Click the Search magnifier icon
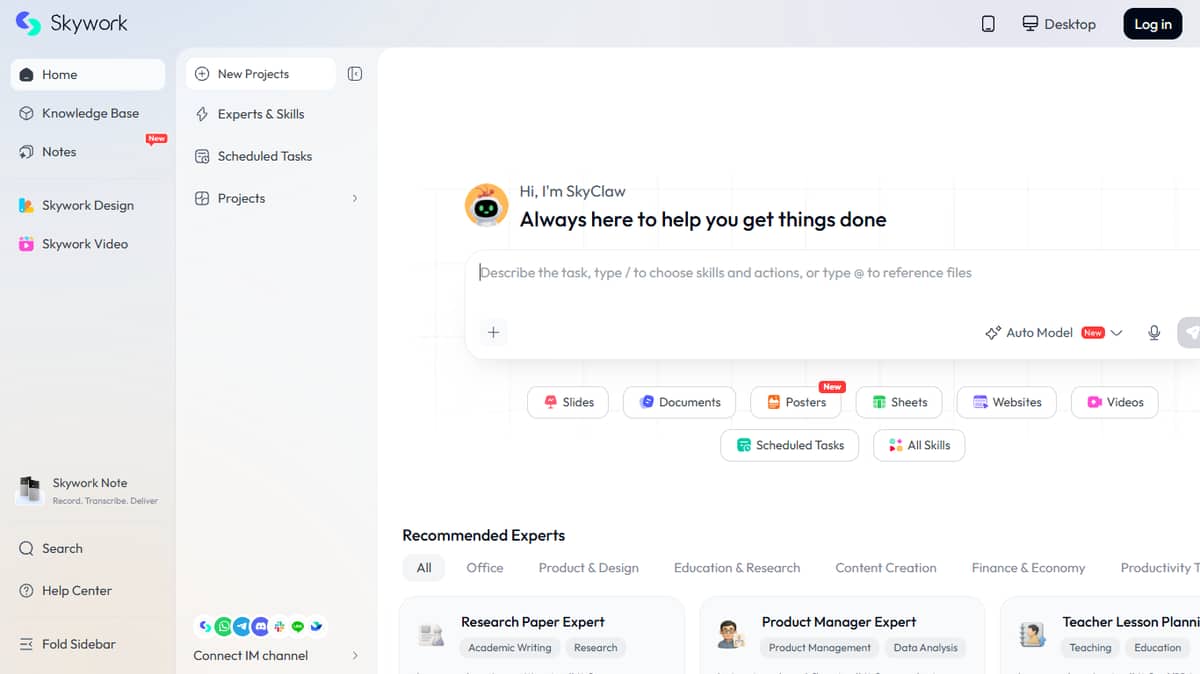This screenshot has height=674, width=1200. click(27, 548)
